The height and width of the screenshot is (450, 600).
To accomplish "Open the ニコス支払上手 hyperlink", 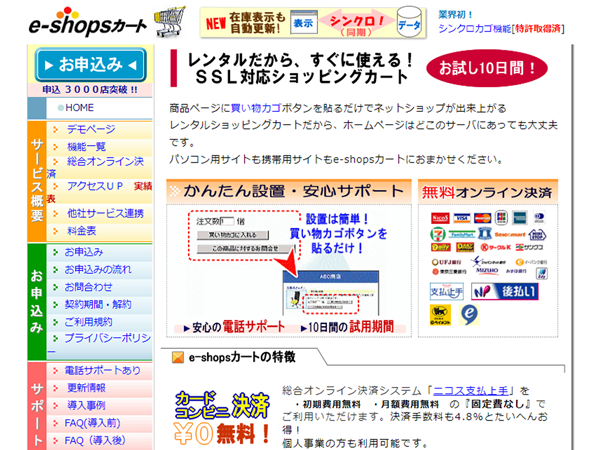I will pos(471,391).
